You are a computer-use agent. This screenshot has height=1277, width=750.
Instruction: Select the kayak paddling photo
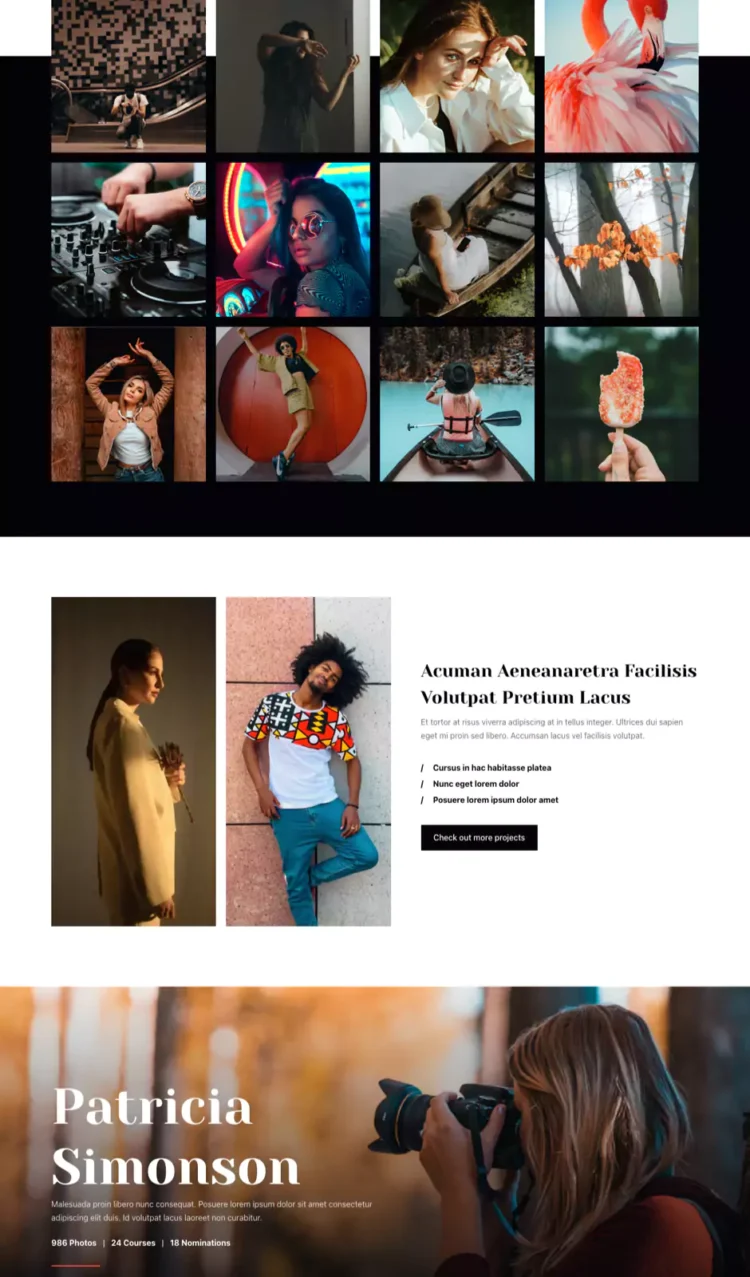click(457, 404)
